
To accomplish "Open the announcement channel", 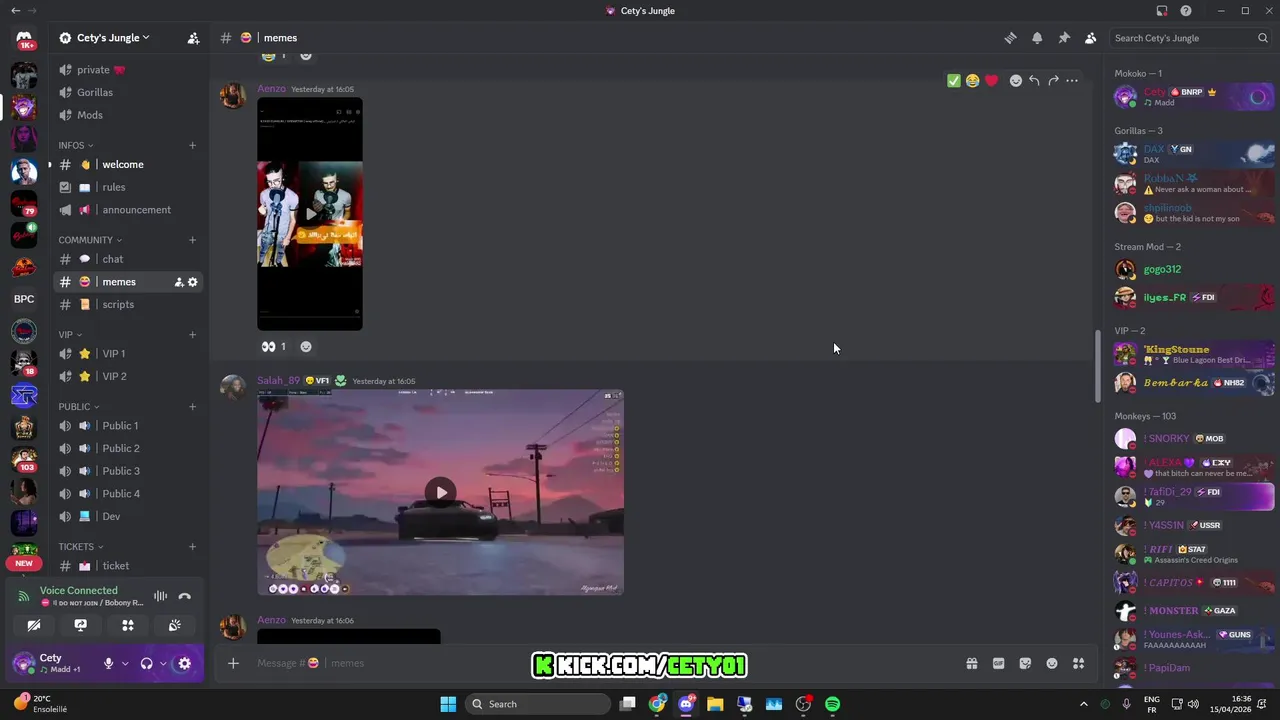I will pyautogui.click(x=128, y=210).
